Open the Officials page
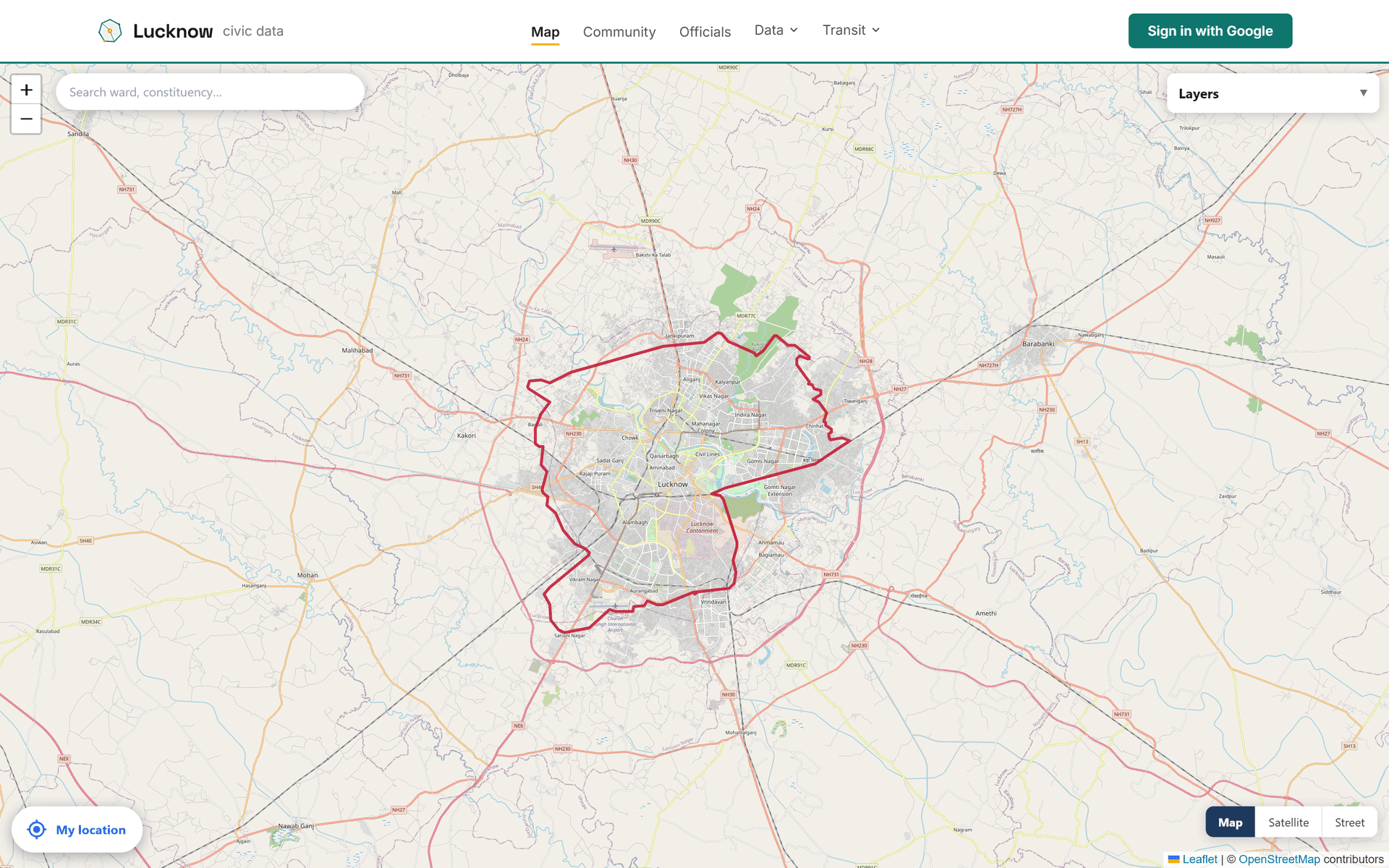 click(705, 32)
